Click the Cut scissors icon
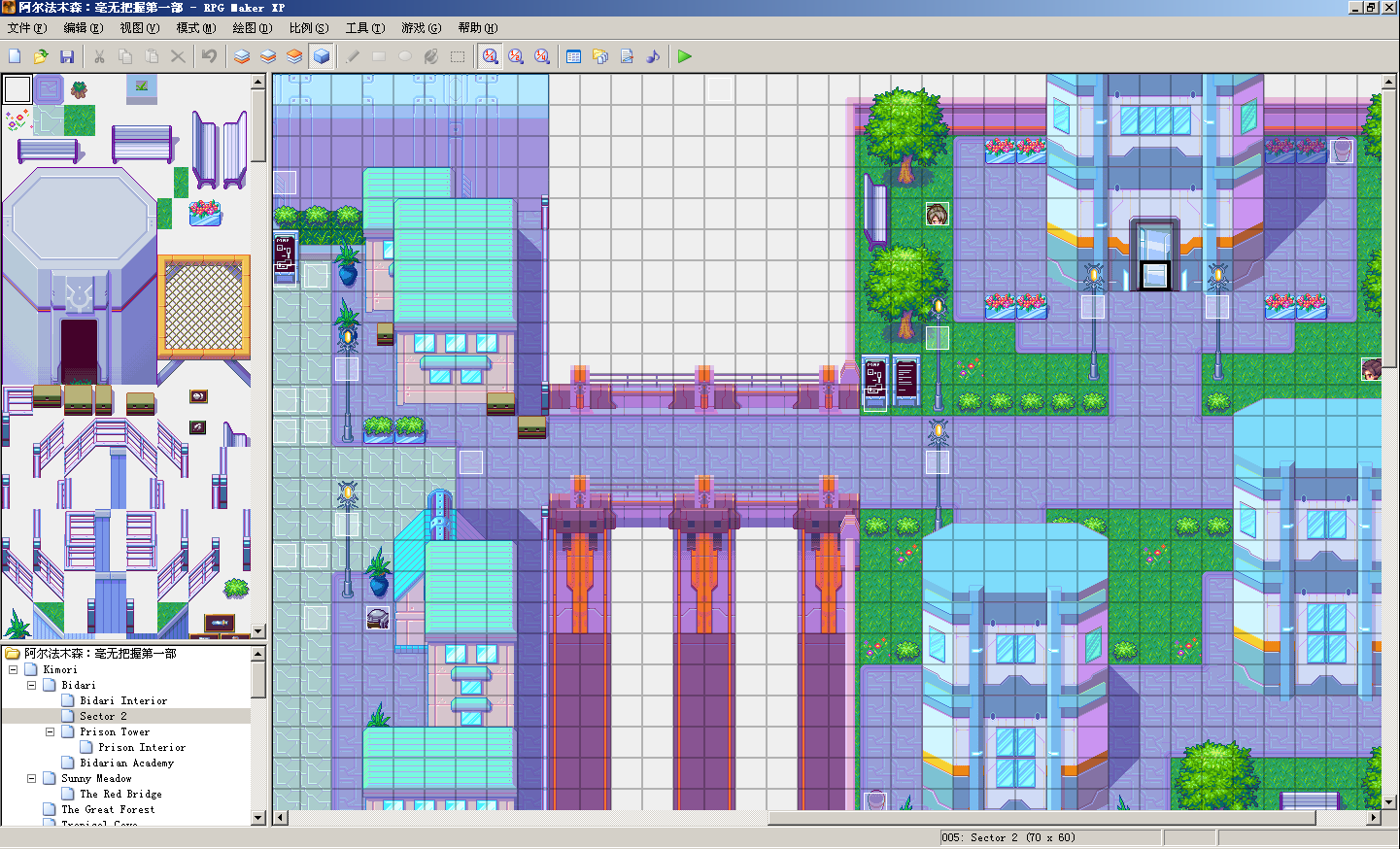Image resolution: width=1400 pixels, height=849 pixels. click(99, 56)
